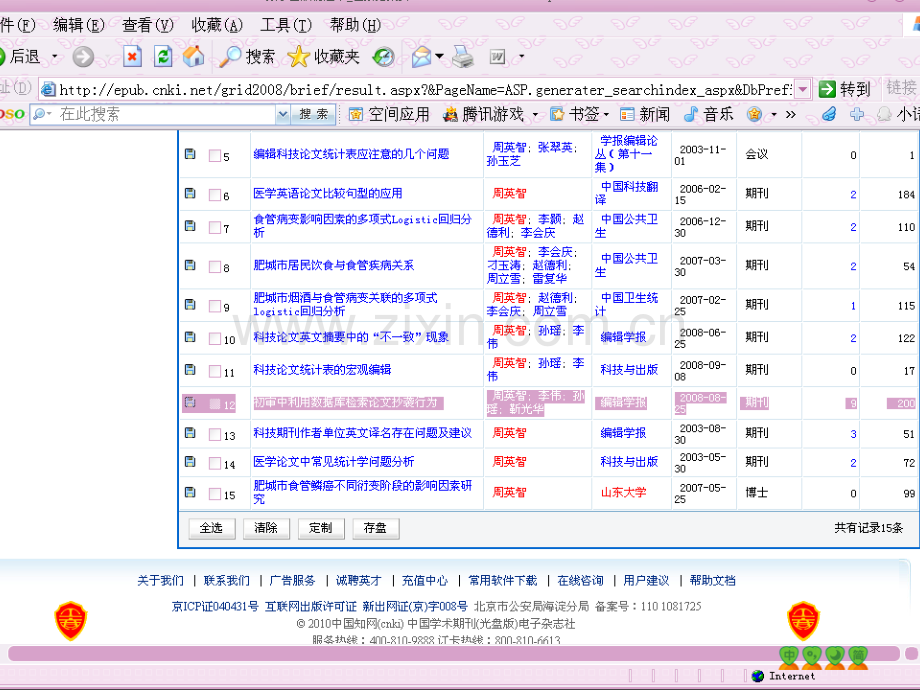Expand the 腾讯游戏 dropdown menu
The image size is (920, 690).
point(534,115)
